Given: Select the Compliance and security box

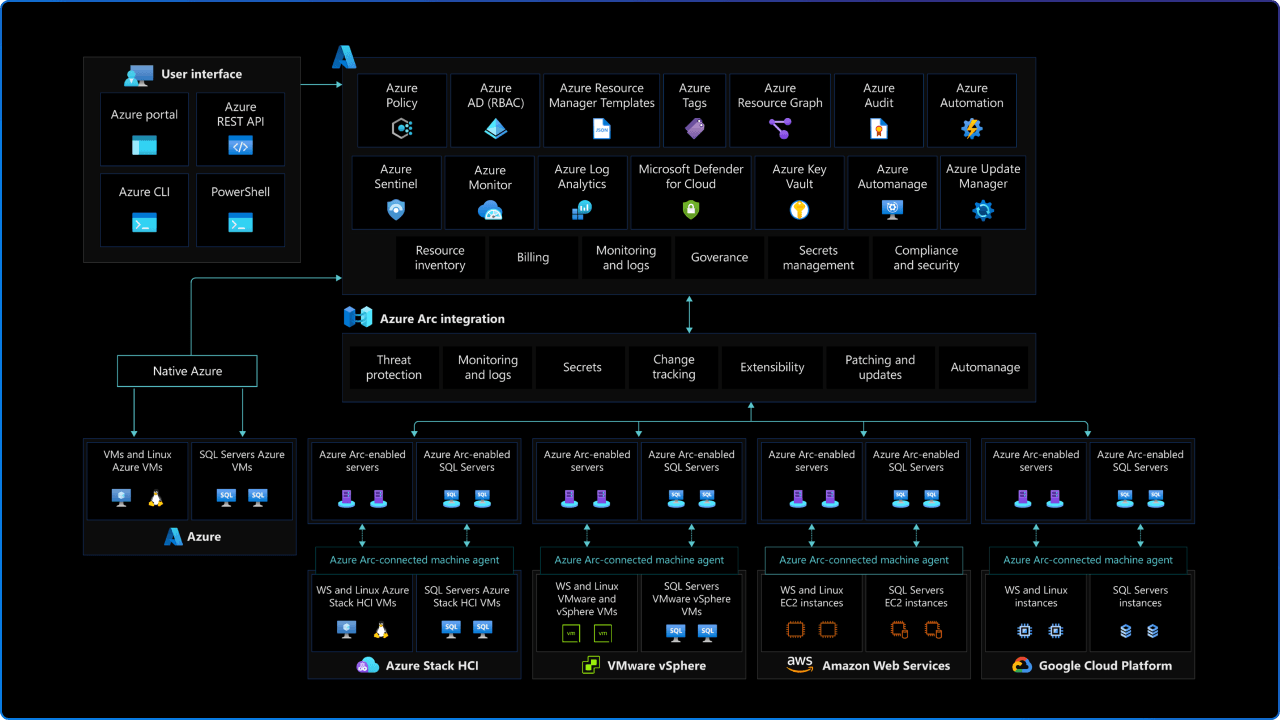Looking at the screenshot, I should click(926, 258).
